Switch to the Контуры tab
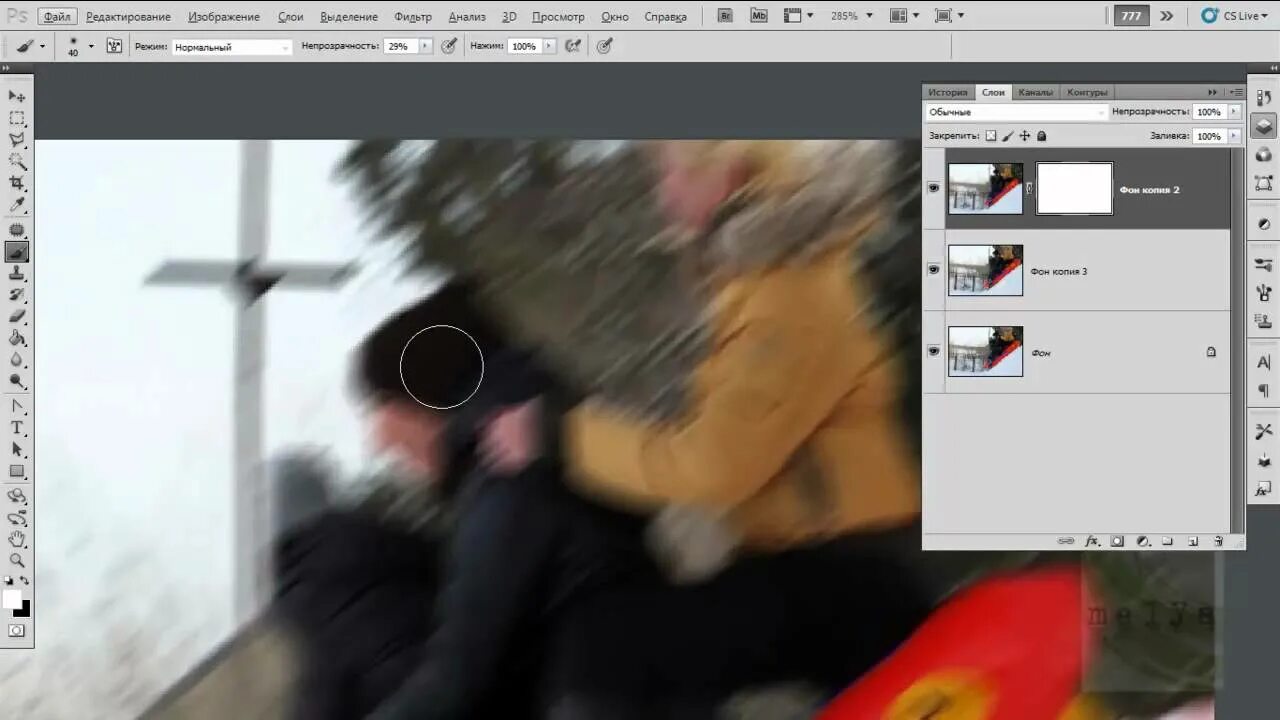Screen dimensions: 1280x720 [1087, 92]
